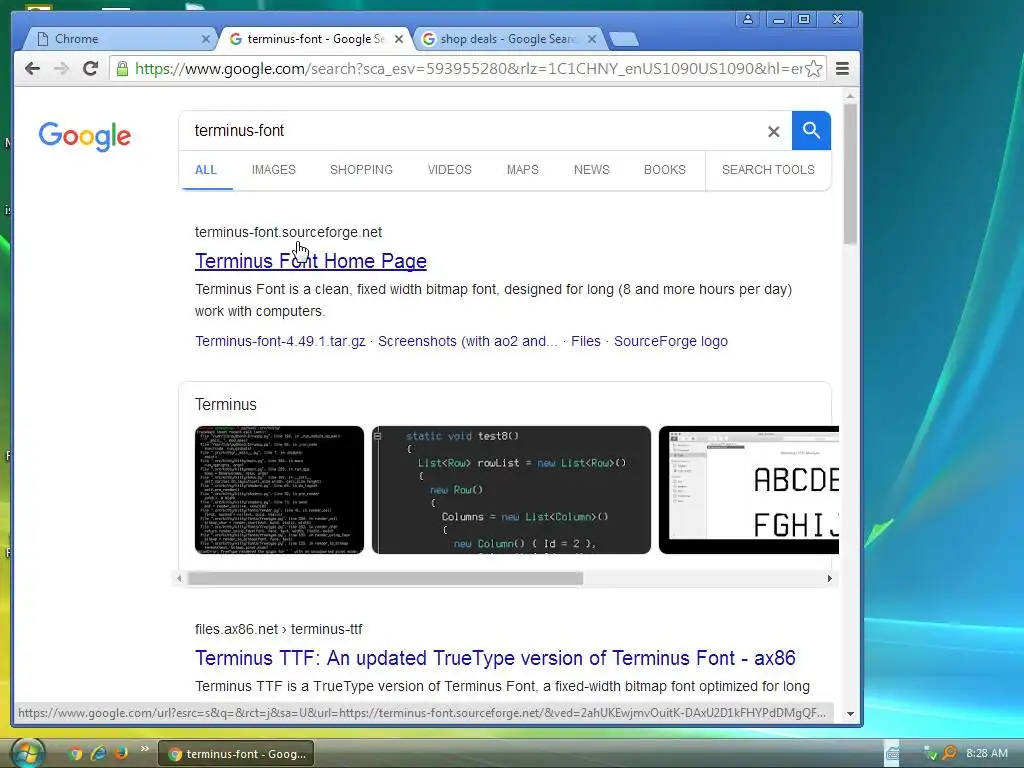Clear the search box with the X
Image resolution: width=1024 pixels, height=768 pixels.
click(x=774, y=131)
